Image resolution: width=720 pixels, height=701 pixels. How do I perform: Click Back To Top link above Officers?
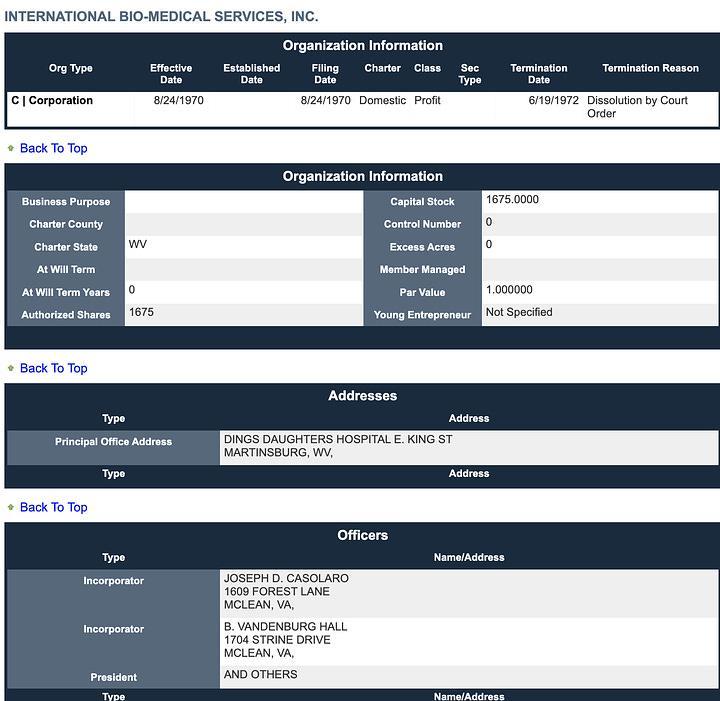tap(53, 507)
